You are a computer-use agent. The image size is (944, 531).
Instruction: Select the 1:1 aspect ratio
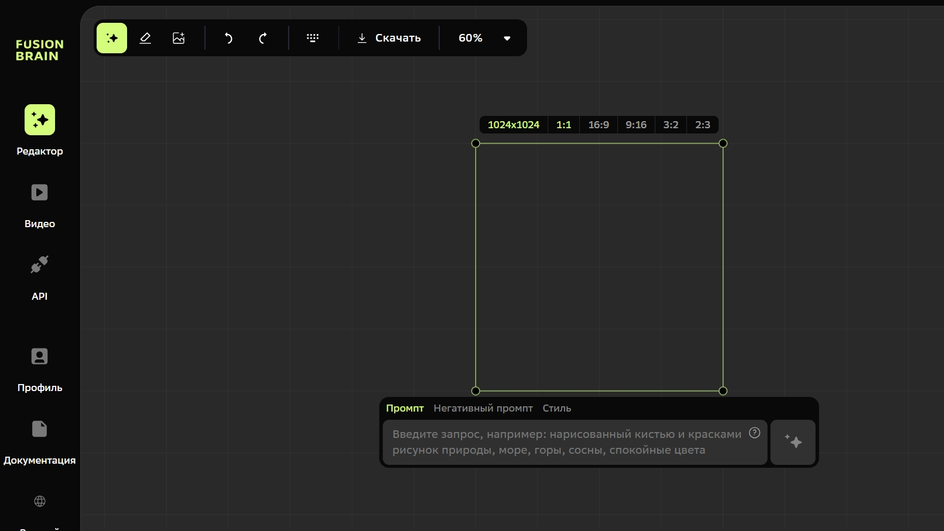click(x=564, y=125)
